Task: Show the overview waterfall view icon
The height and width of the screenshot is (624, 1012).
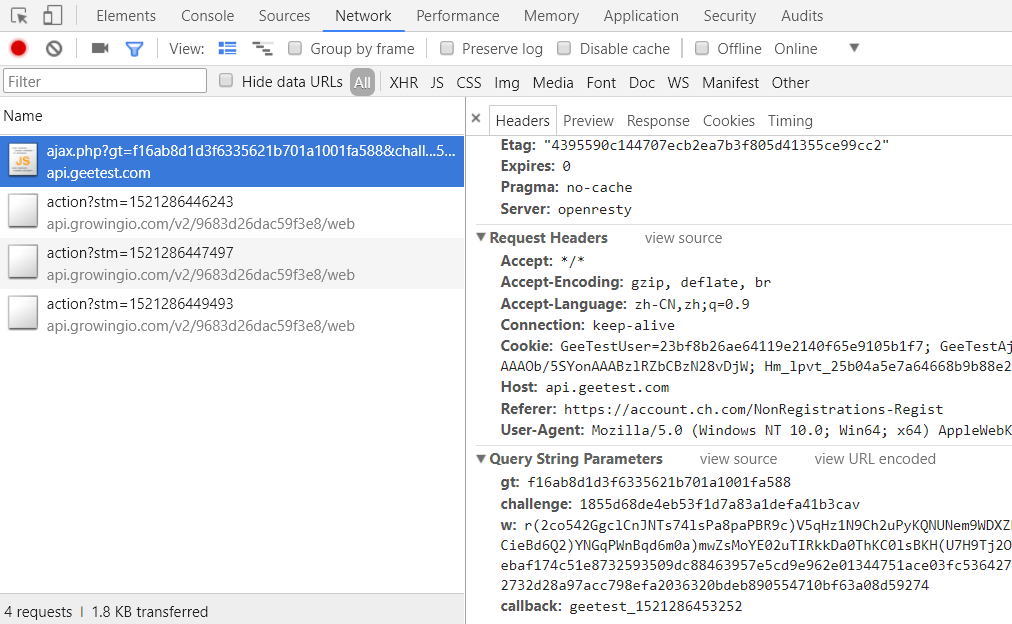Action: point(262,48)
